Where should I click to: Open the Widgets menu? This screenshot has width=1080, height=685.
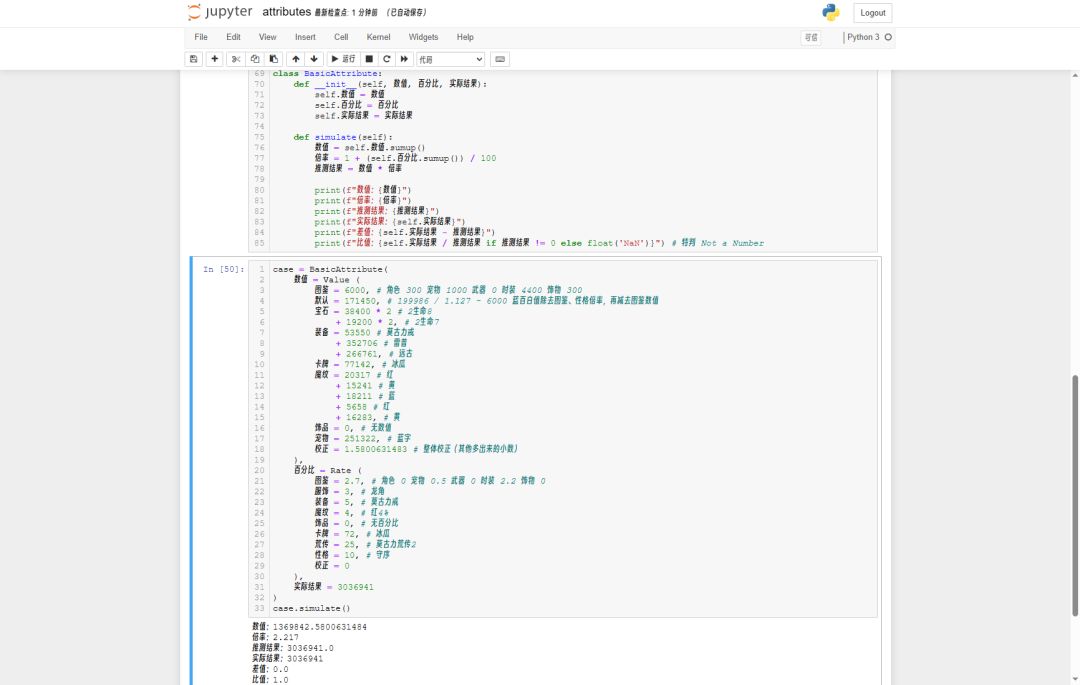point(423,37)
